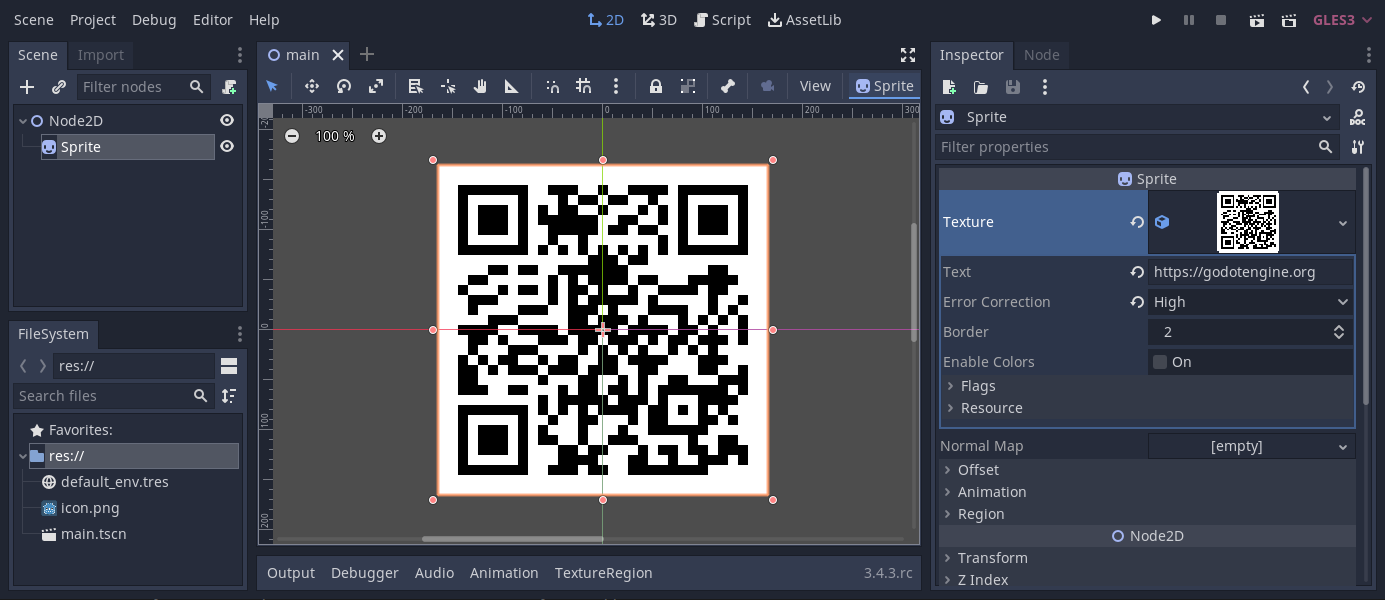The height and width of the screenshot is (600, 1385).
Task: Zoom in the canvas with plus button
Action: (x=379, y=136)
